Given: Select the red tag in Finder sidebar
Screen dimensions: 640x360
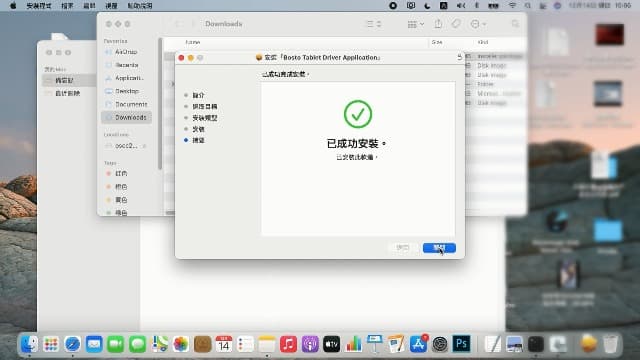Looking at the screenshot, I should click(x=121, y=173).
